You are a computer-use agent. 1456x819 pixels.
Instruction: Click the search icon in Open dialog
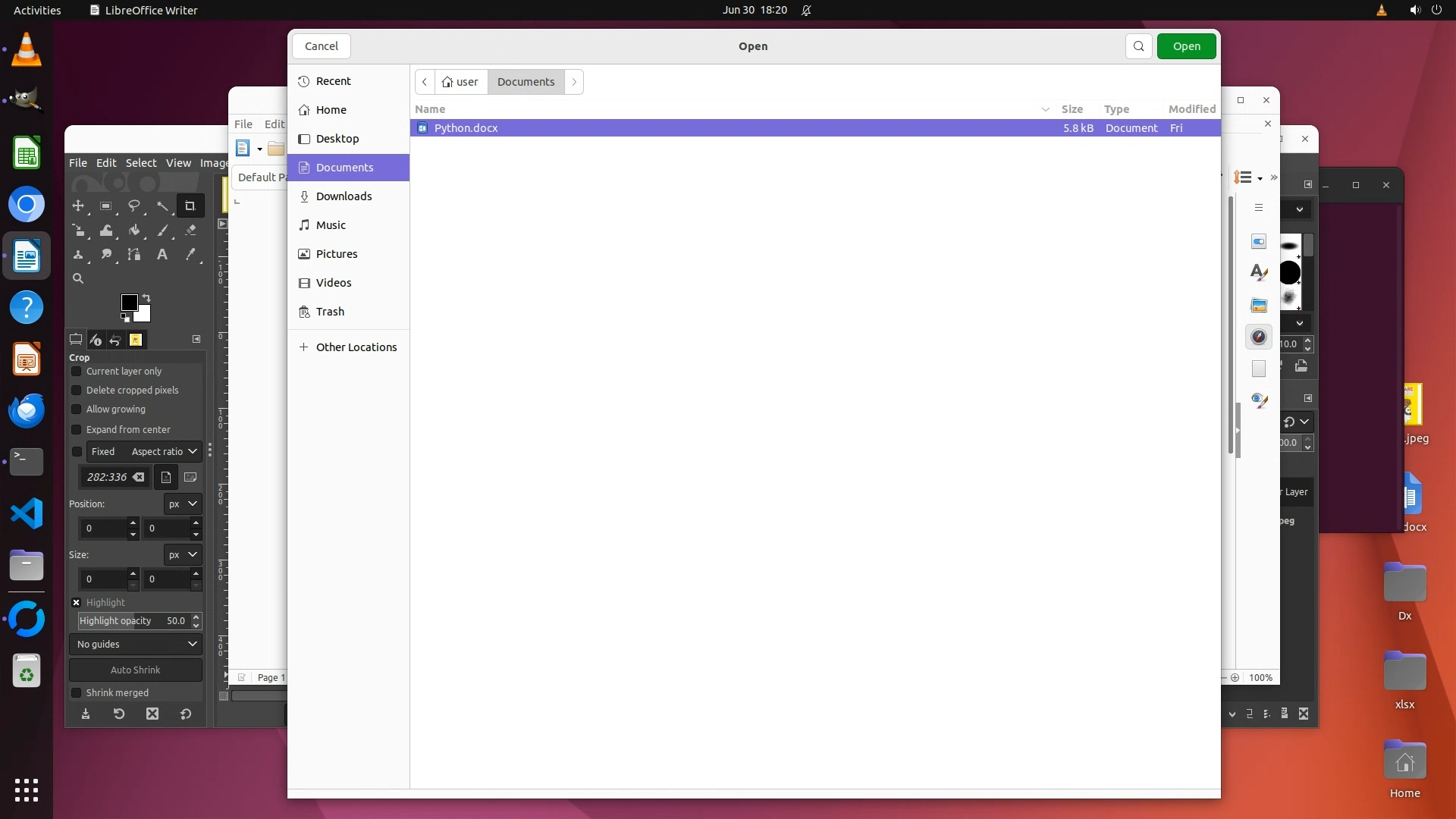click(x=1138, y=46)
